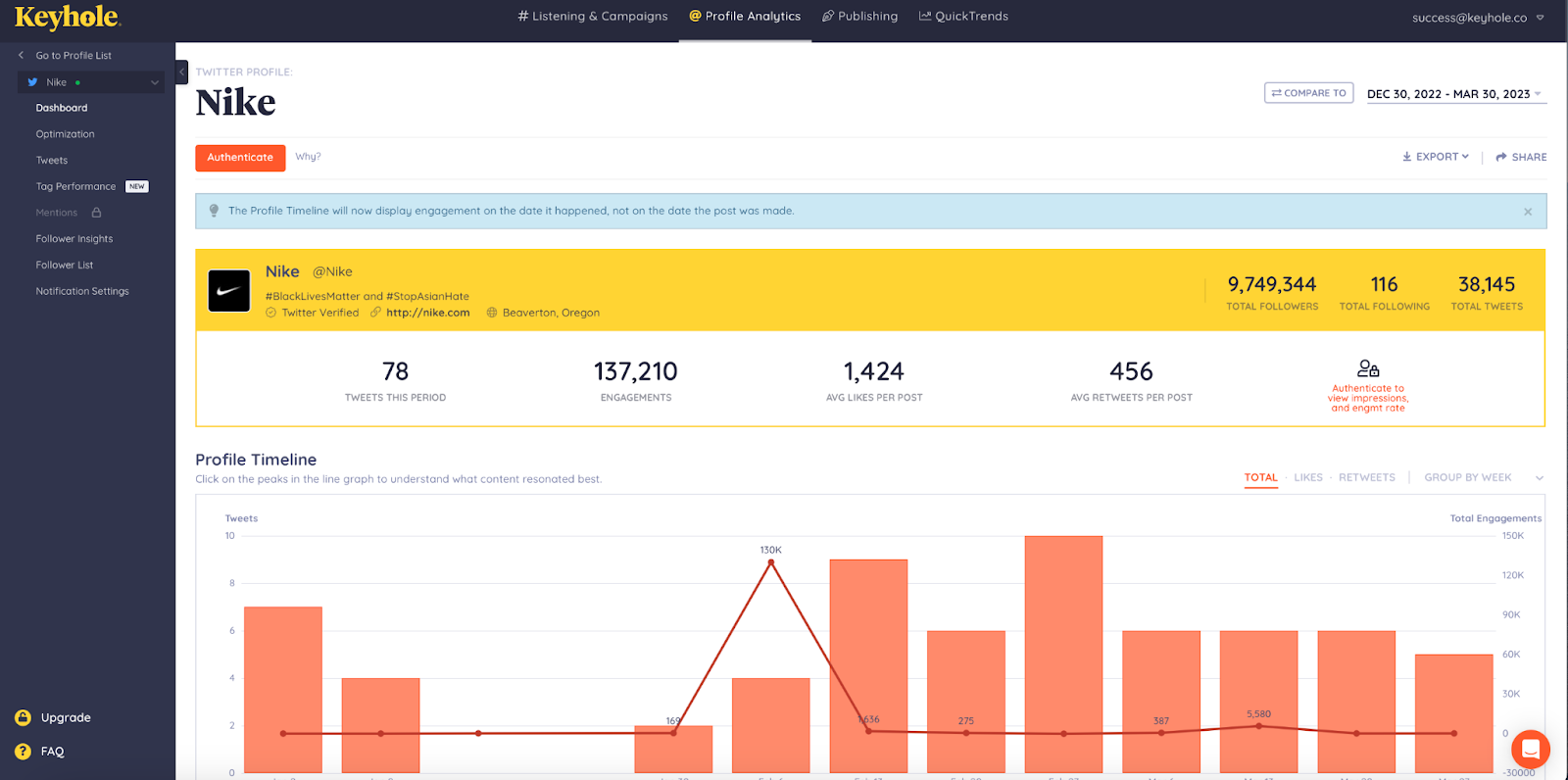Image resolution: width=1568 pixels, height=780 pixels.
Task: Click the globe icon next to Beaverton, Oregon
Action: (x=492, y=313)
